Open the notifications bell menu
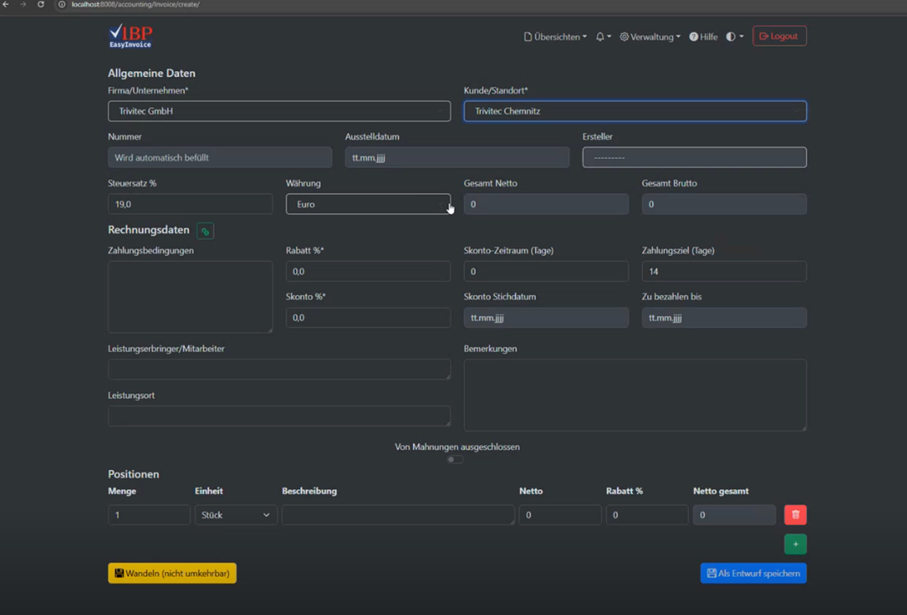Viewport: 907px width, 615px height. pos(602,37)
